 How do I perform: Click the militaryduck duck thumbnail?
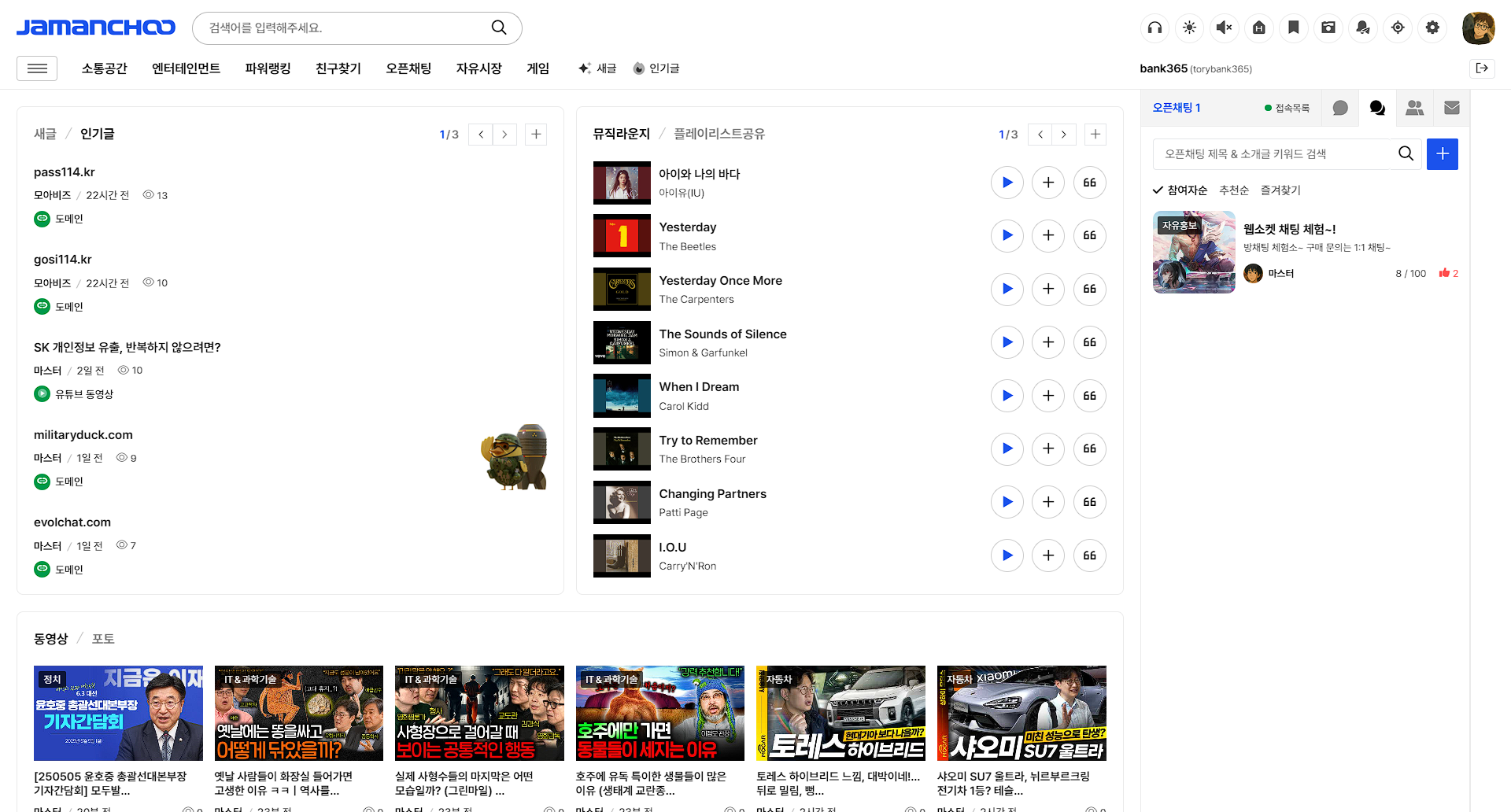tap(514, 457)
